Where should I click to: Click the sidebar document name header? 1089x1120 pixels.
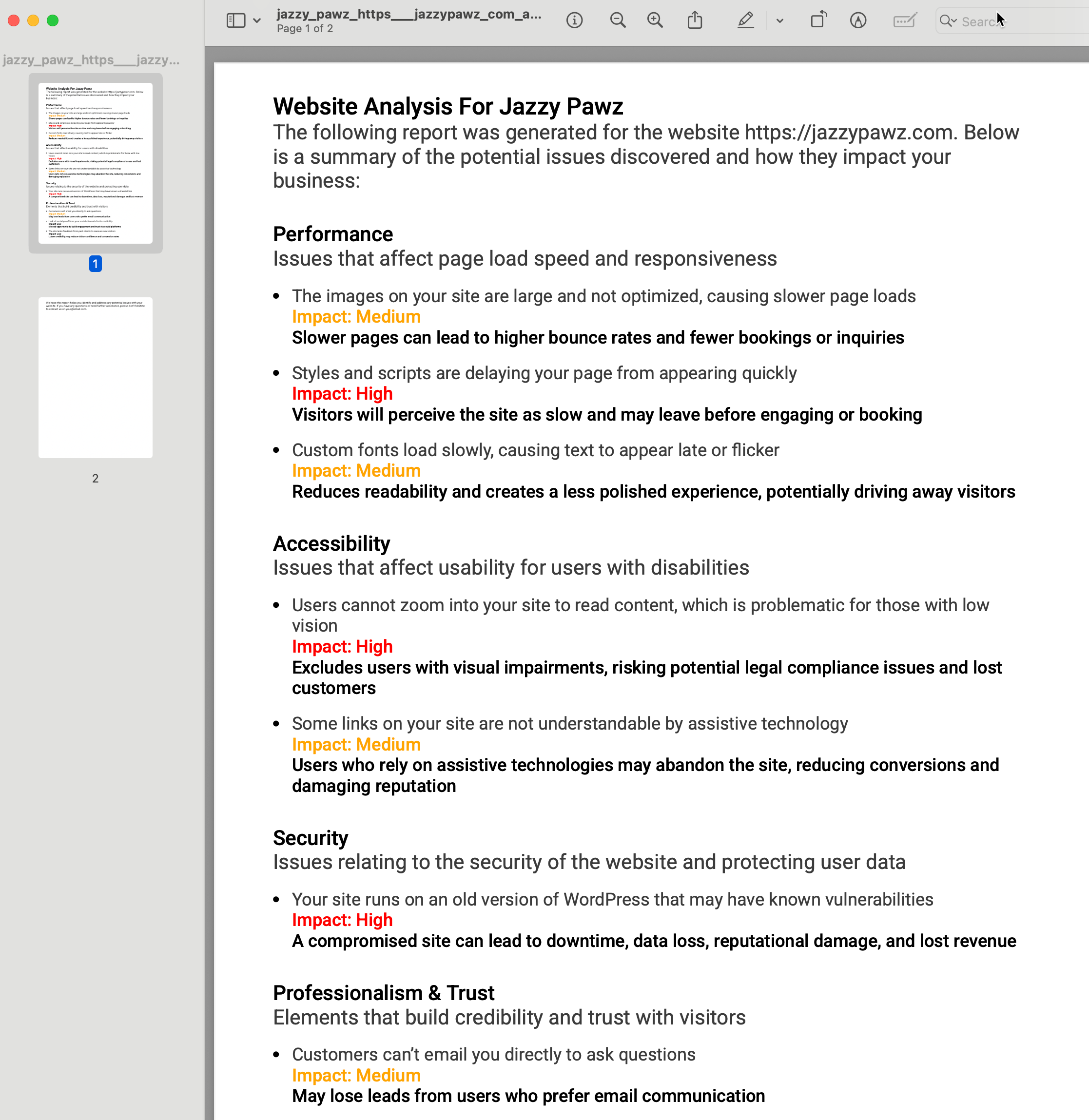point(92,59)
